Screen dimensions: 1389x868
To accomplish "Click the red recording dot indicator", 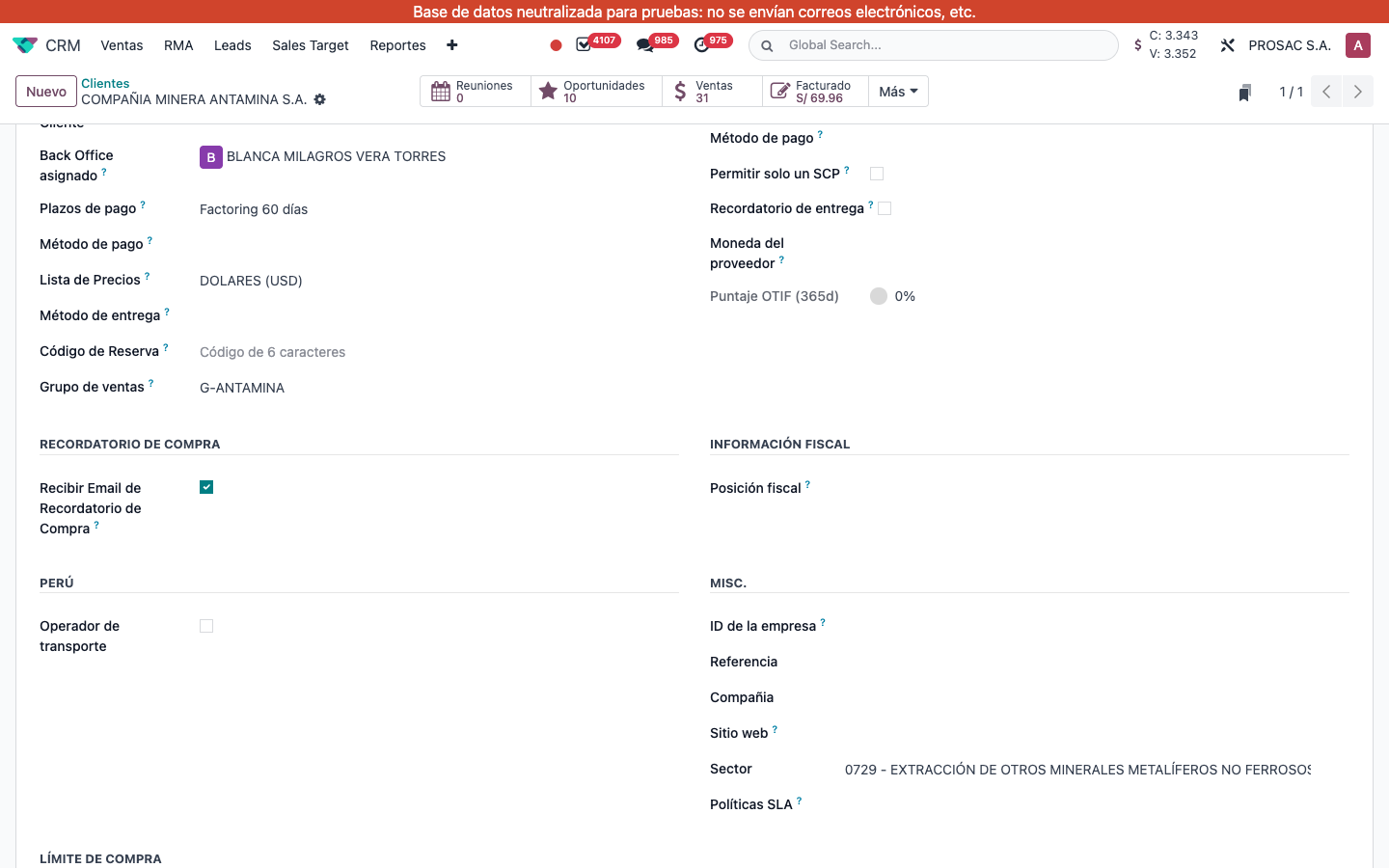I will [556, 45].
